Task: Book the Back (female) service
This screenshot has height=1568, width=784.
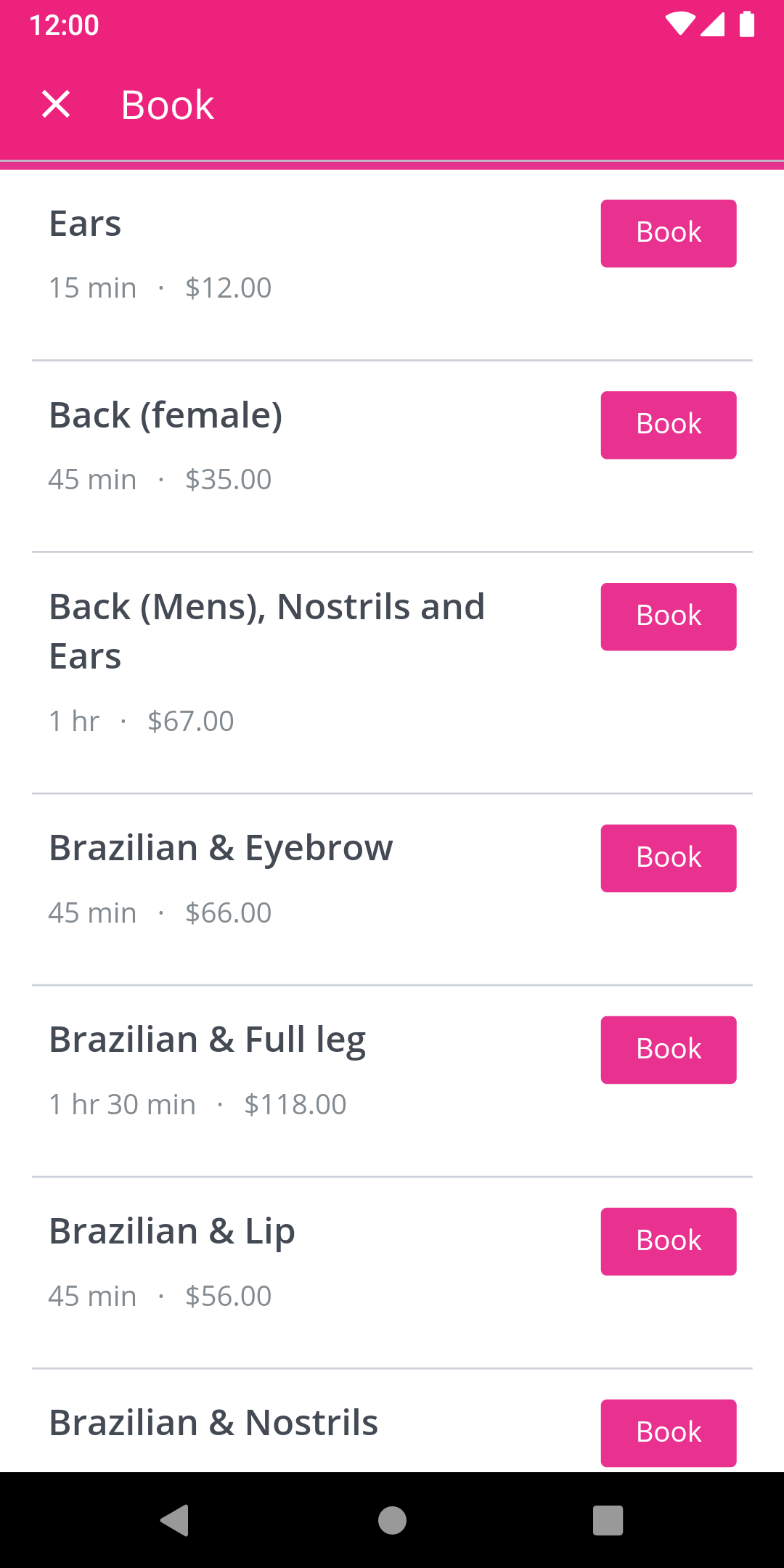Action: (x=669, y=425)
